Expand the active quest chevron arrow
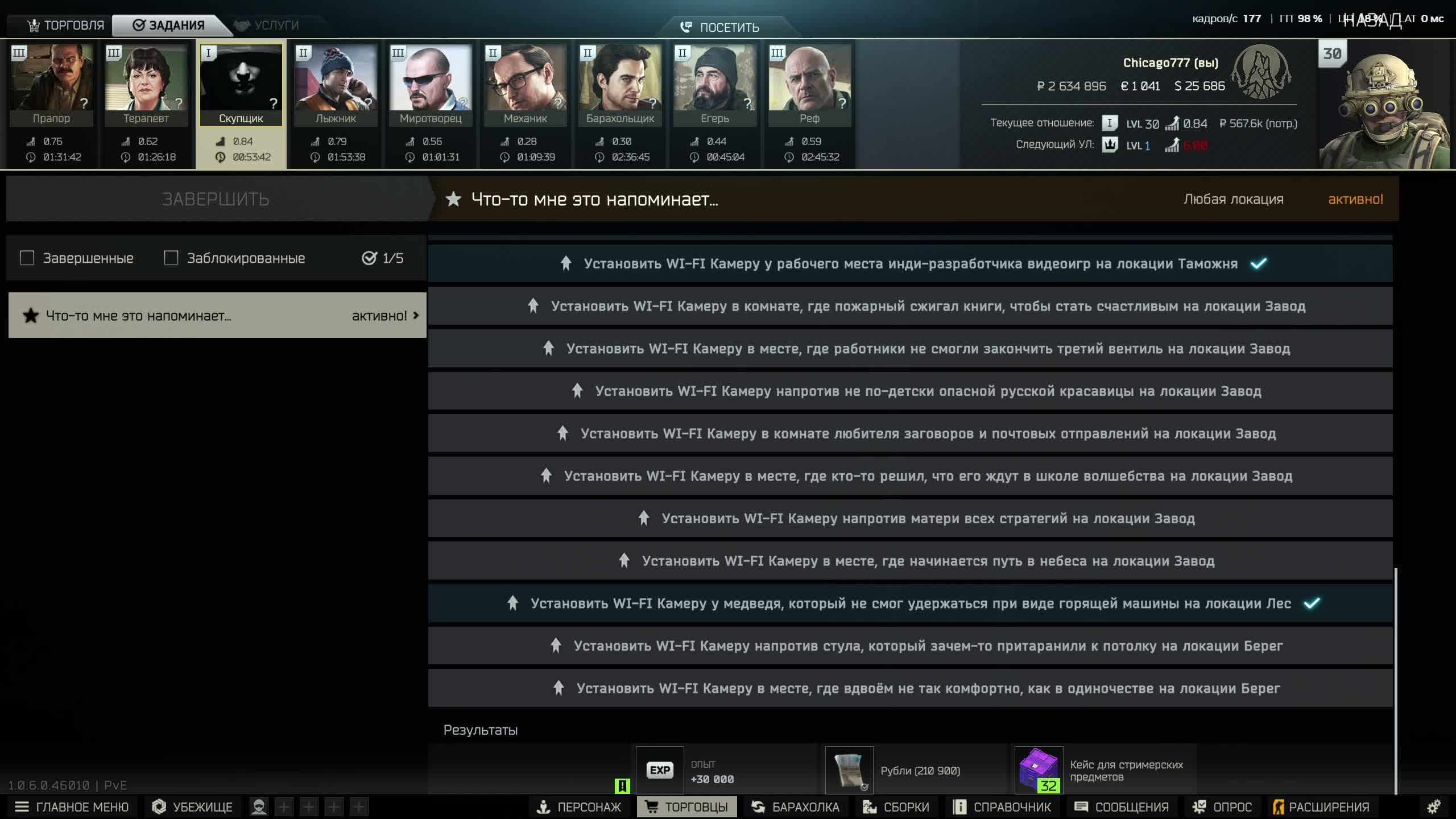Viewport: 1456px width, 819px height. click(416, 315)
